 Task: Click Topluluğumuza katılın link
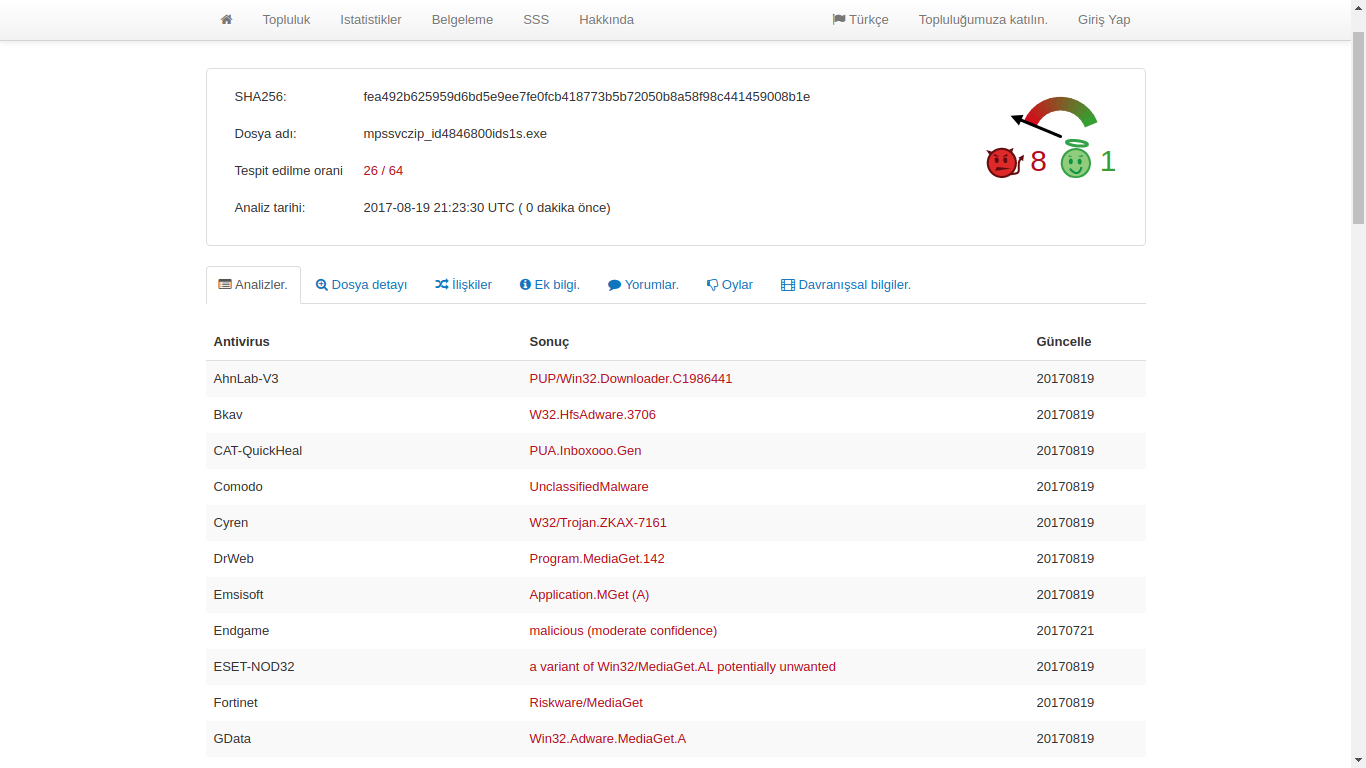[x=983, y=20]
